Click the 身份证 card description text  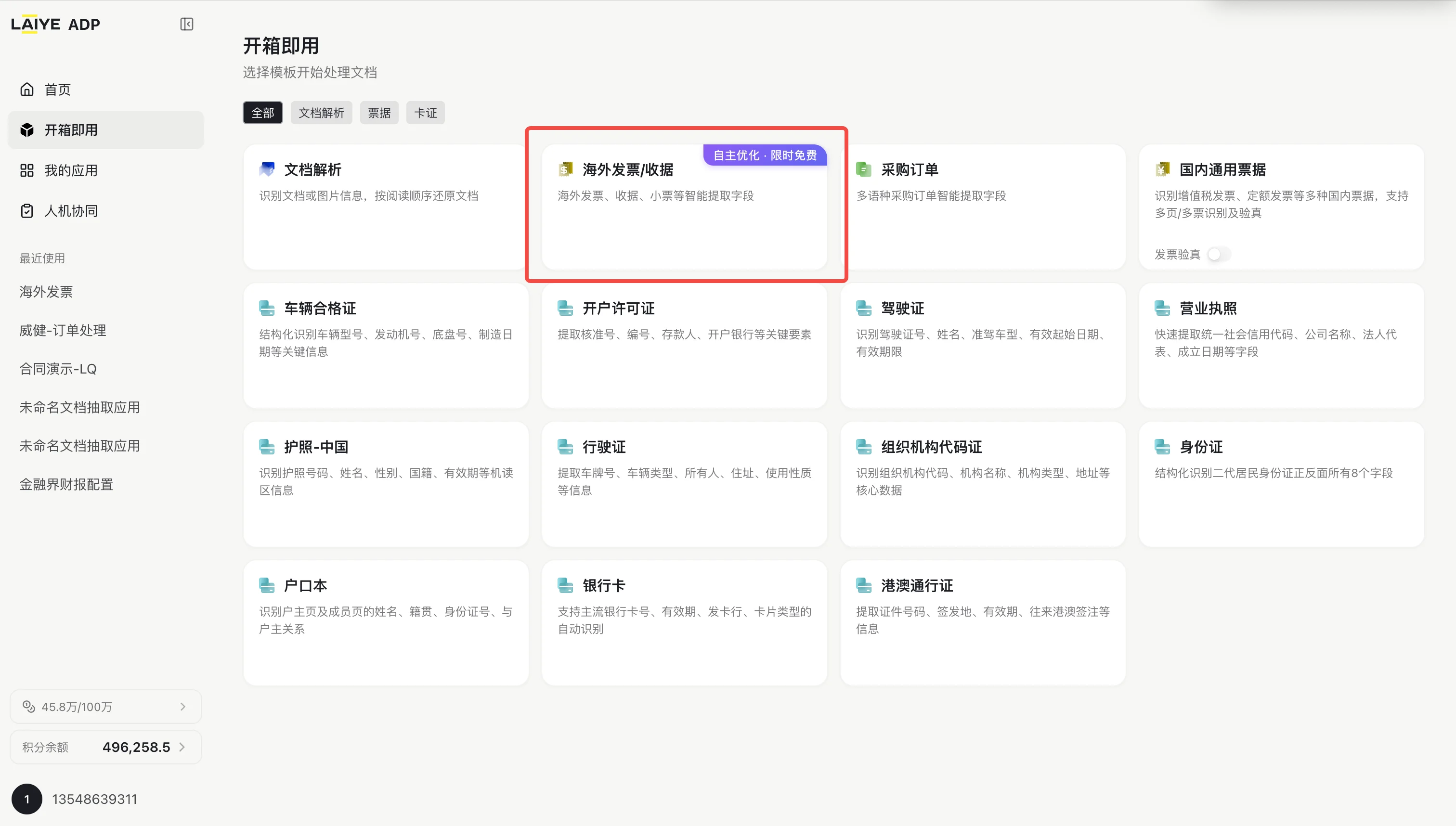pos(1274,473)
